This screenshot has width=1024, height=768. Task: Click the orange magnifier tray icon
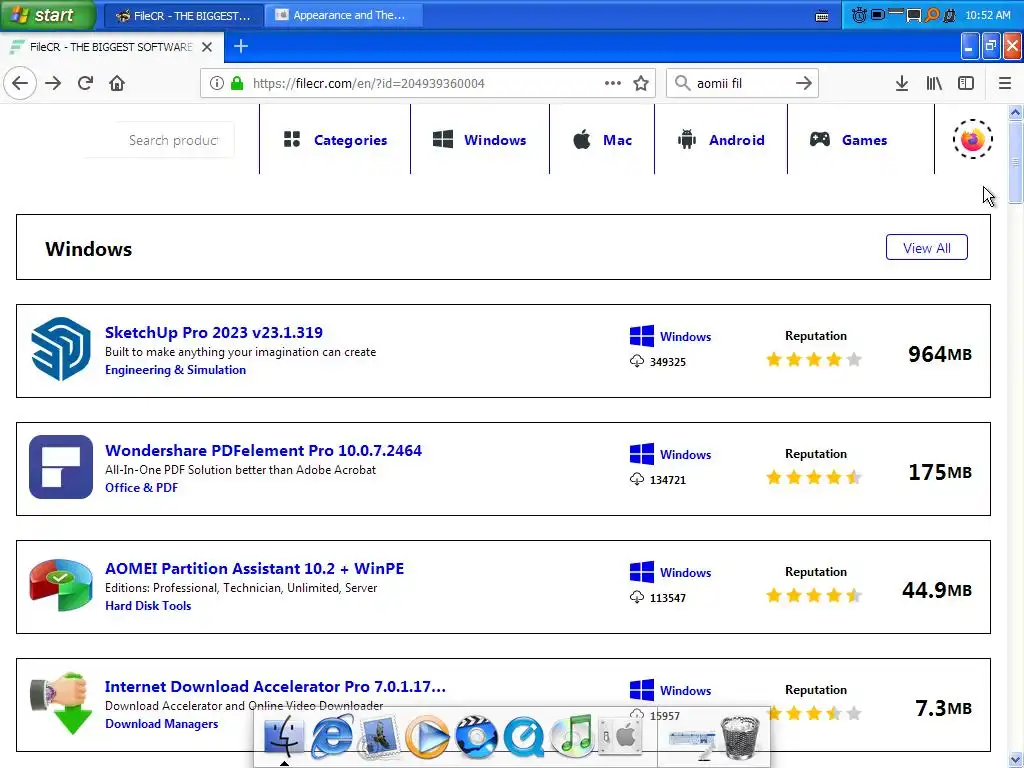coord(932,14)
